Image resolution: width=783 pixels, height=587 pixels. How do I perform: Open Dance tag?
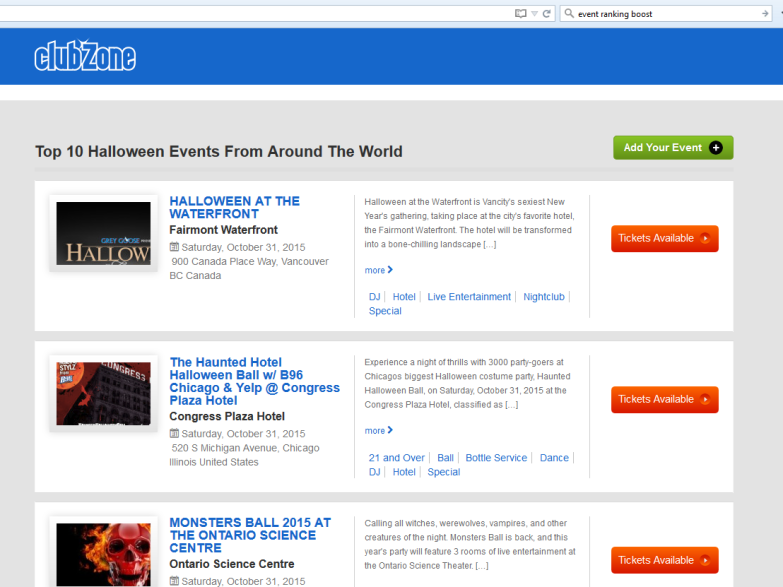point(554,458)
